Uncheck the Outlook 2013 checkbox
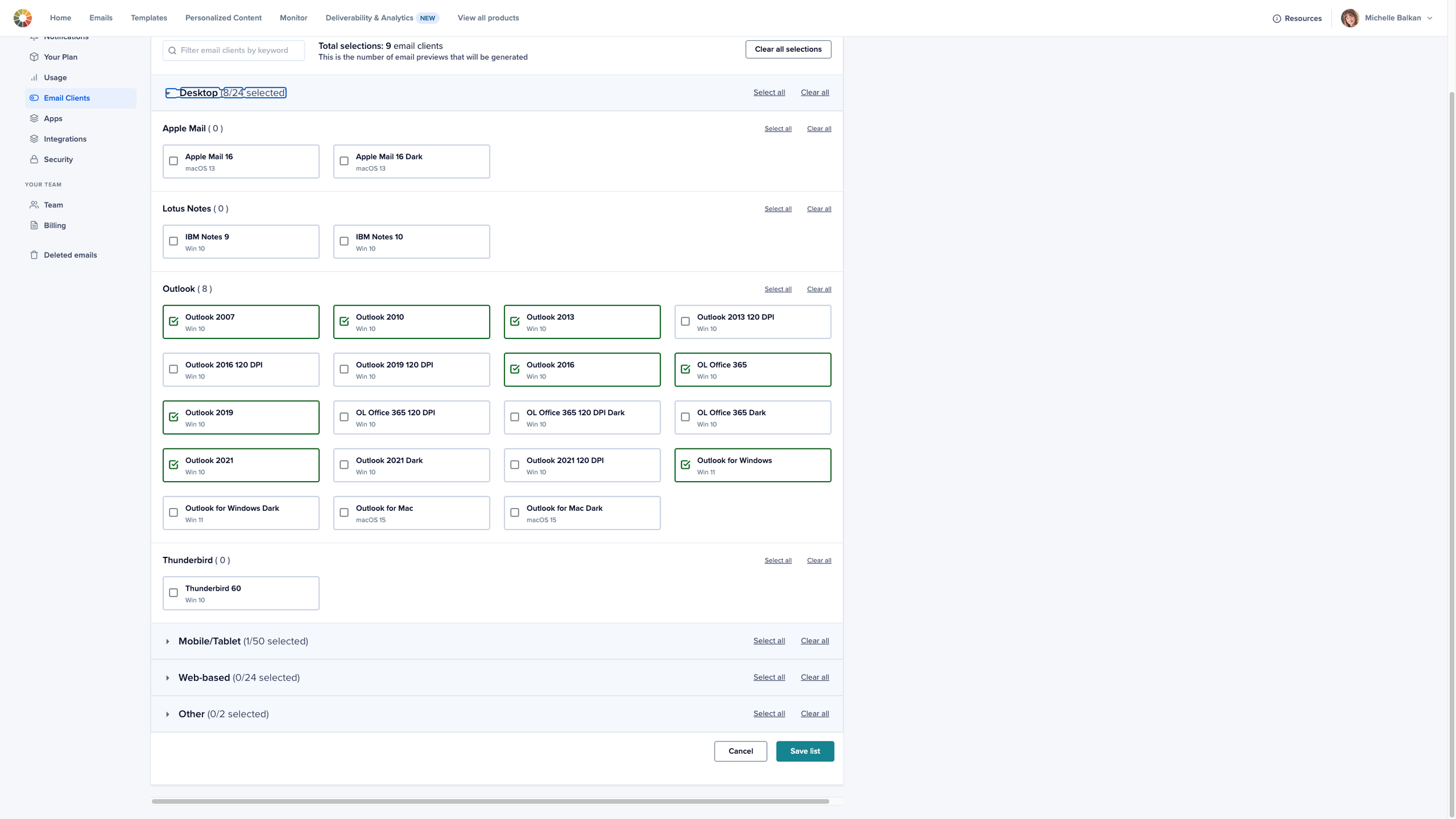 515,322
